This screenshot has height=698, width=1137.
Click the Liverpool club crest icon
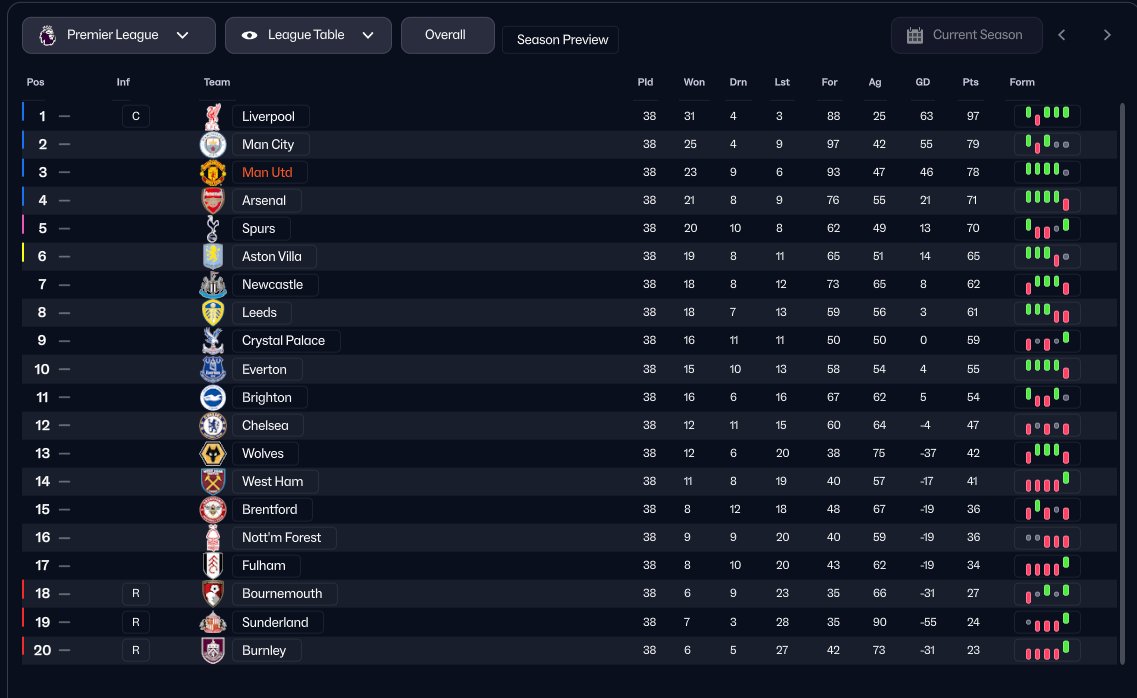point(213,116)
